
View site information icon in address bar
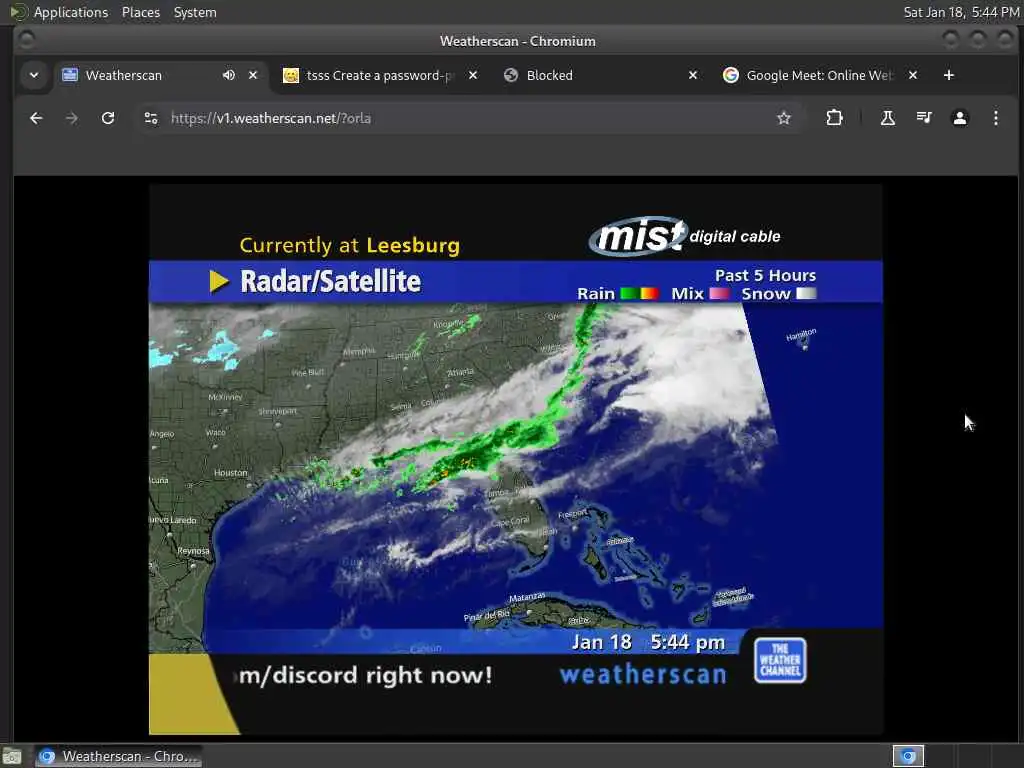point(151,118)
